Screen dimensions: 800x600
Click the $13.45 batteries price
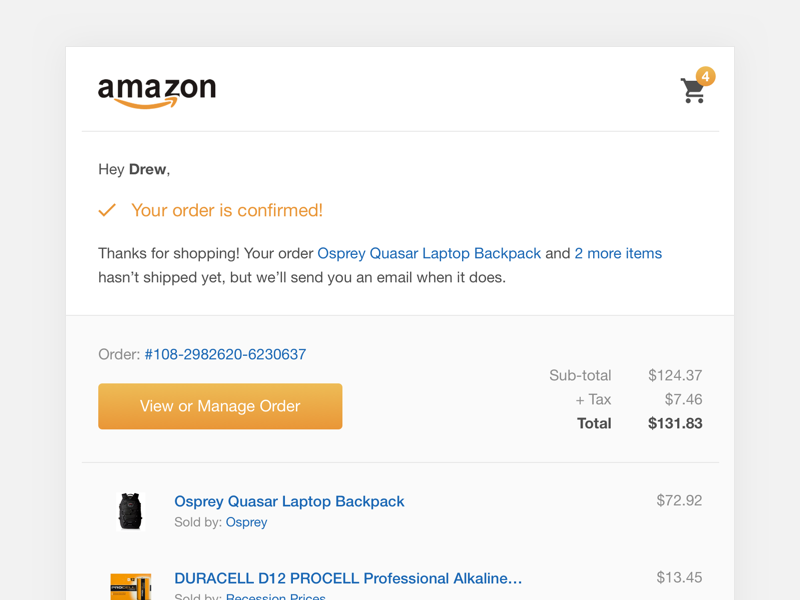[x=679, y=578]
